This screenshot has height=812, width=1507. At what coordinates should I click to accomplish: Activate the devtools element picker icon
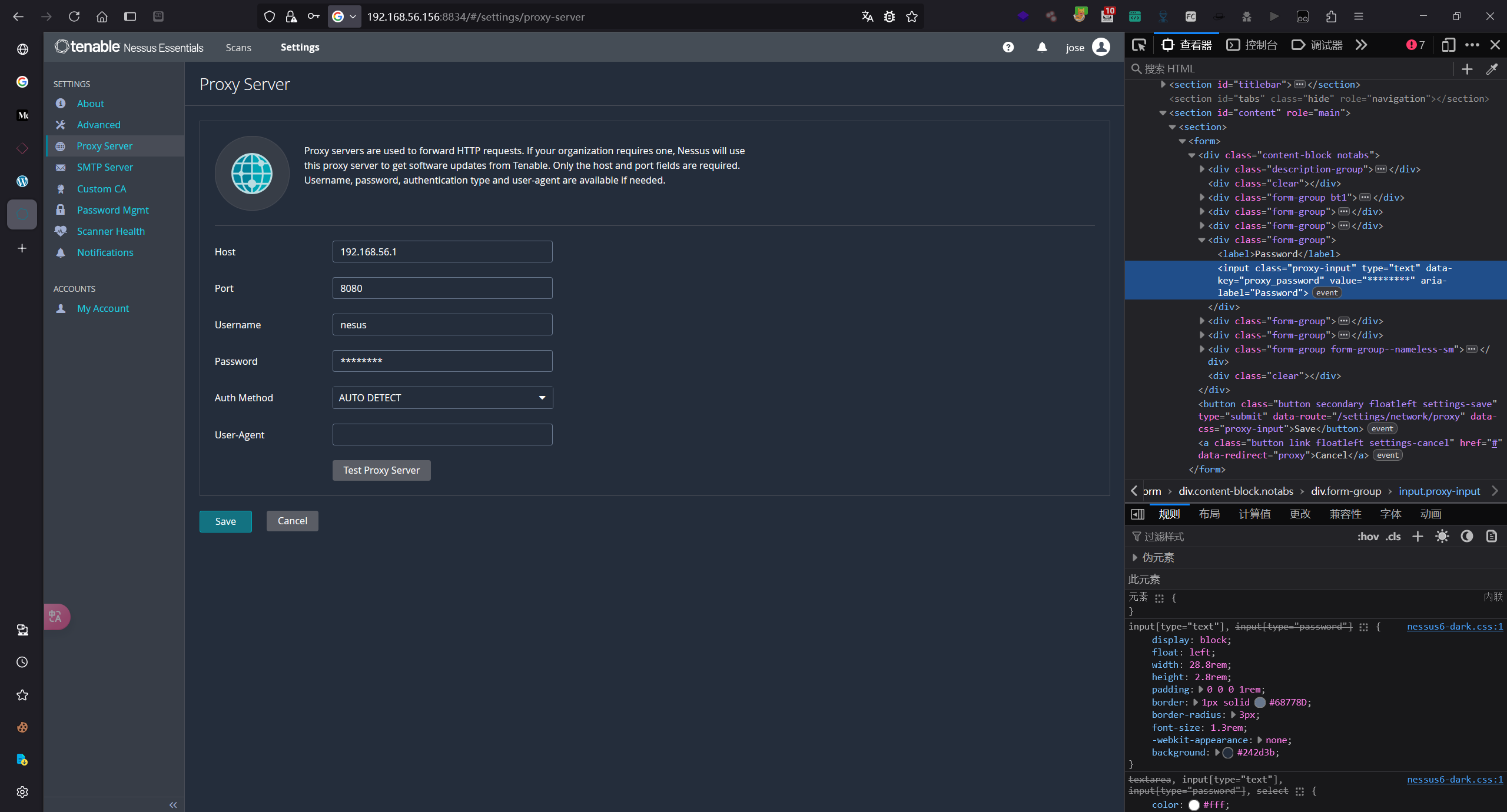click(1139, 45)
